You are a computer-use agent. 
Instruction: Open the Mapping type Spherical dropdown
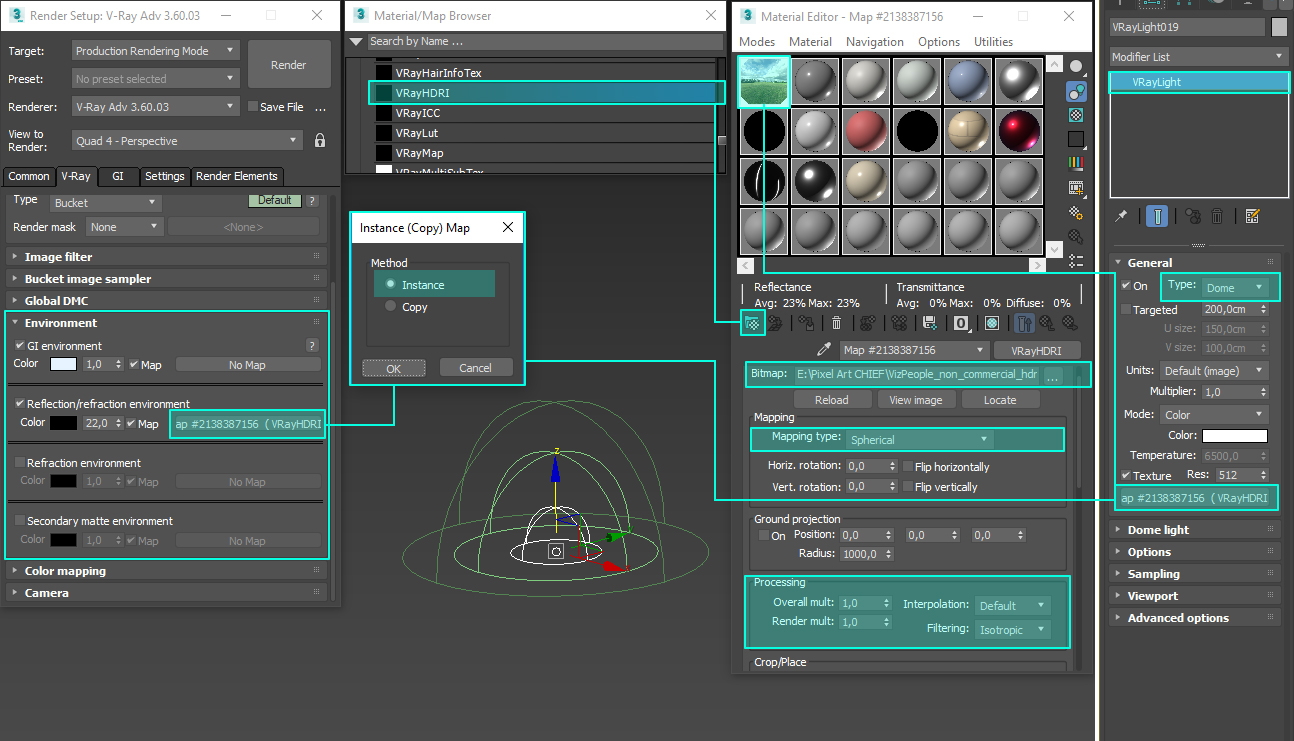920,439
